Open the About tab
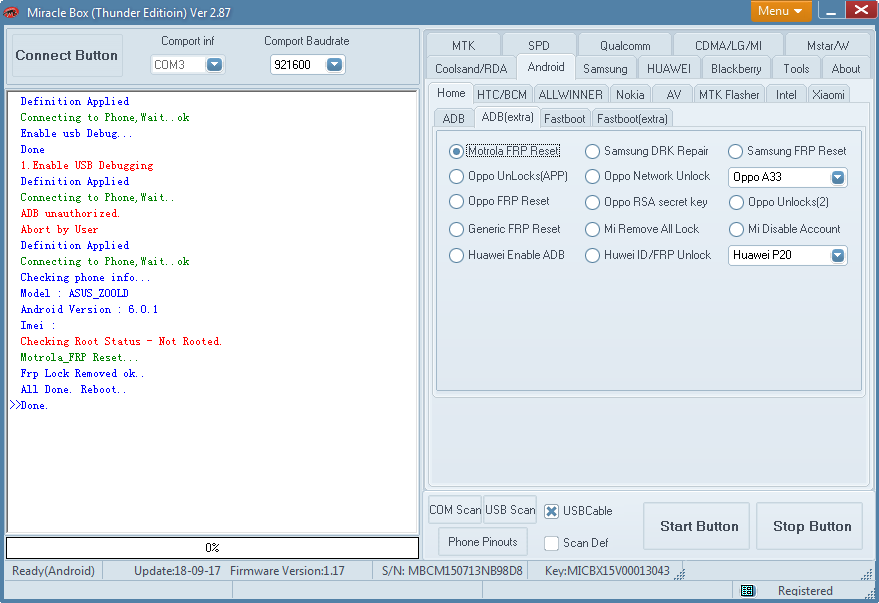This screenshot has width=879, height=603. click(x=845, y=68)
